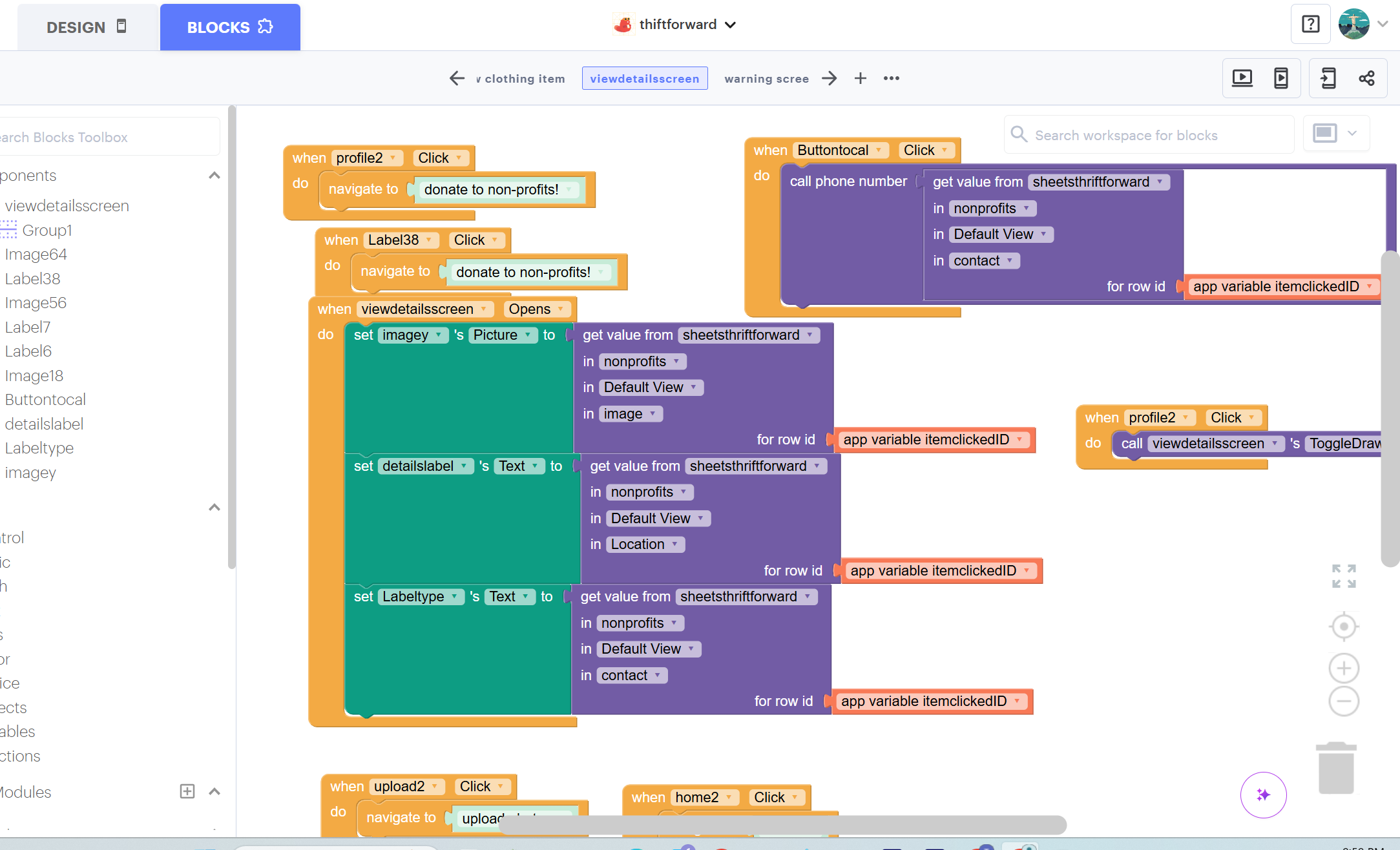Collapse the Components section chevron

click(214, 176)
